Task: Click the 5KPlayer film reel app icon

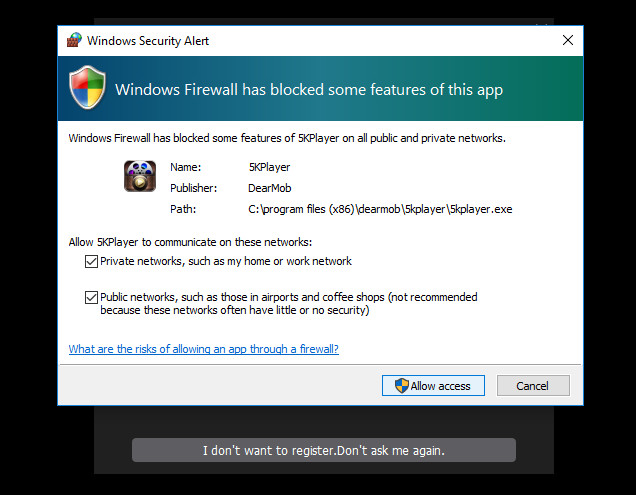Action: pyautogui.click(x=140, y=176)
